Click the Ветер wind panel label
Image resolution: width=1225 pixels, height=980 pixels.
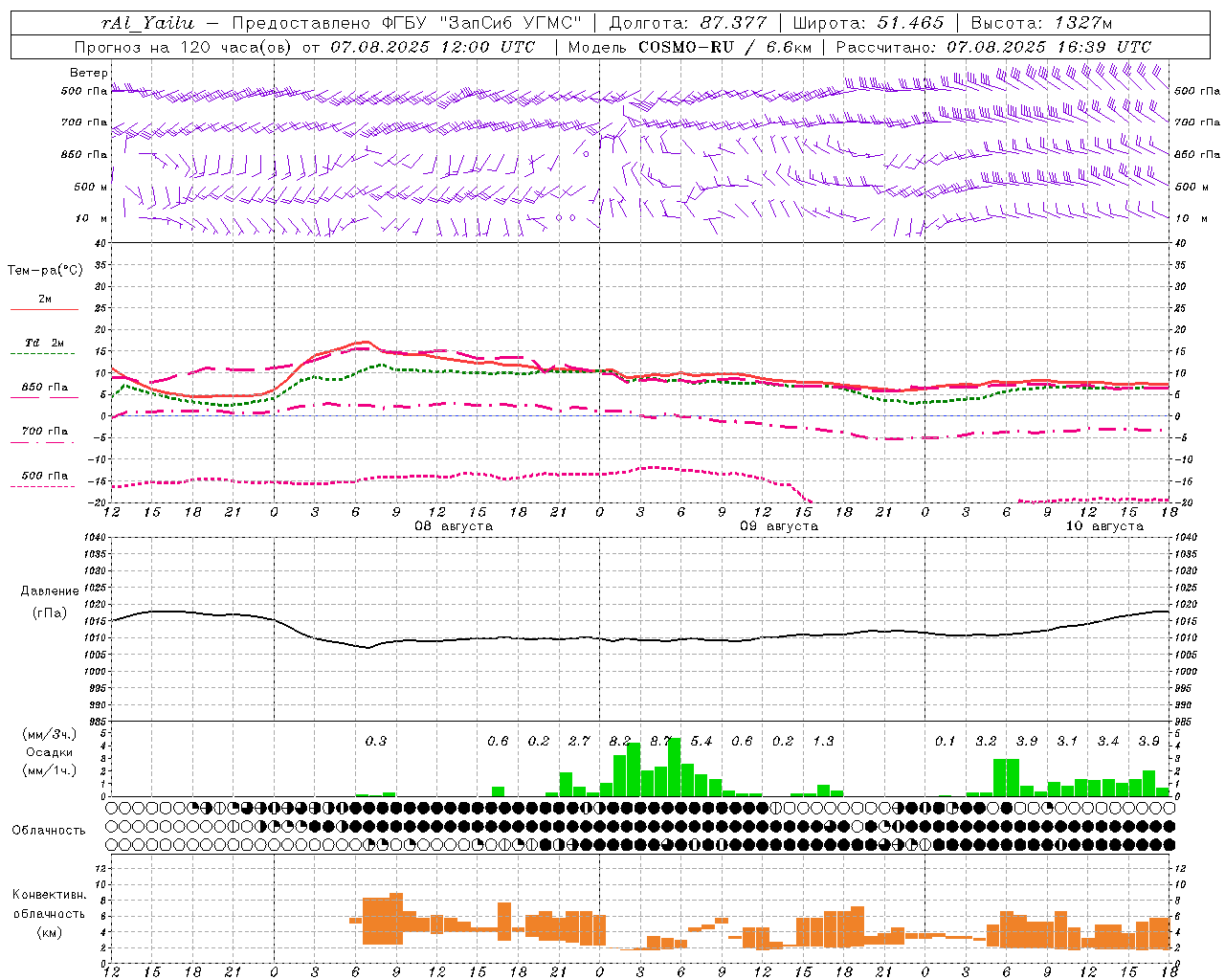click(89, 73)
